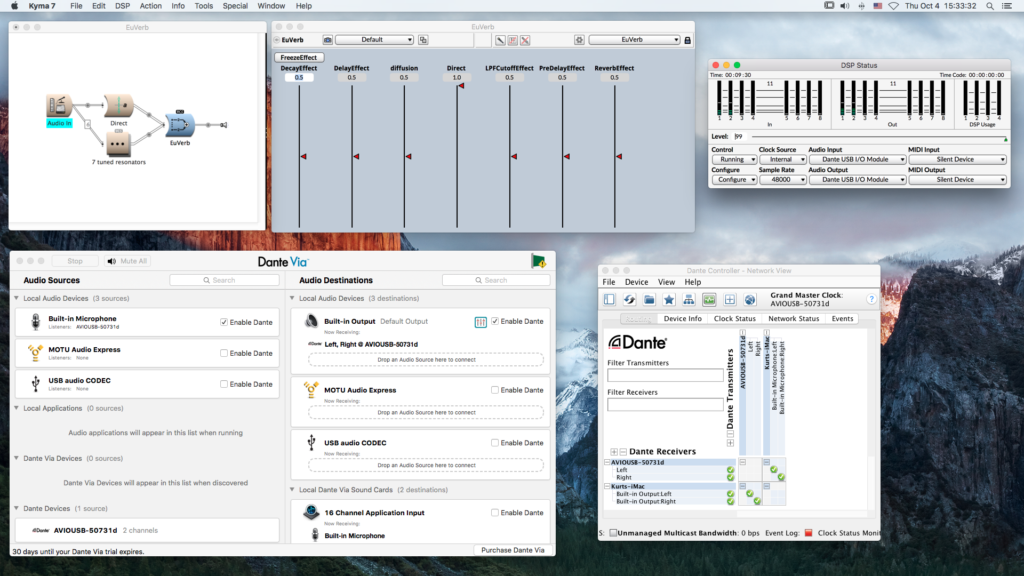Open the DSP menu in menu bar
The height and width of the screenshot is (576, 1024).
122,6
